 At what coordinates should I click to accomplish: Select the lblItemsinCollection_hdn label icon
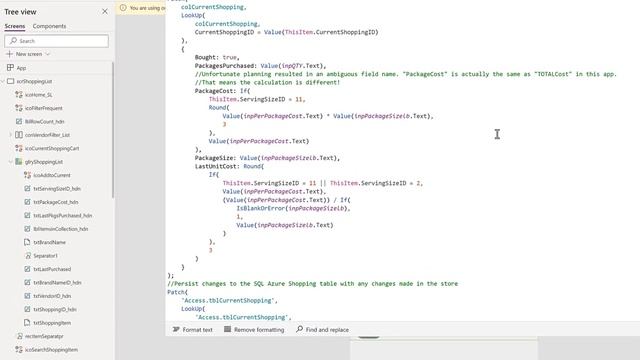tap(27, 229)
